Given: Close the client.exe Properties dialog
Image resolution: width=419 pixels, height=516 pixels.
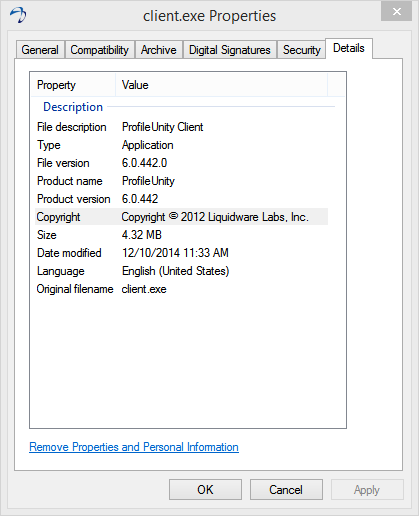Looking at the screenshot, I should coord(396,12).
